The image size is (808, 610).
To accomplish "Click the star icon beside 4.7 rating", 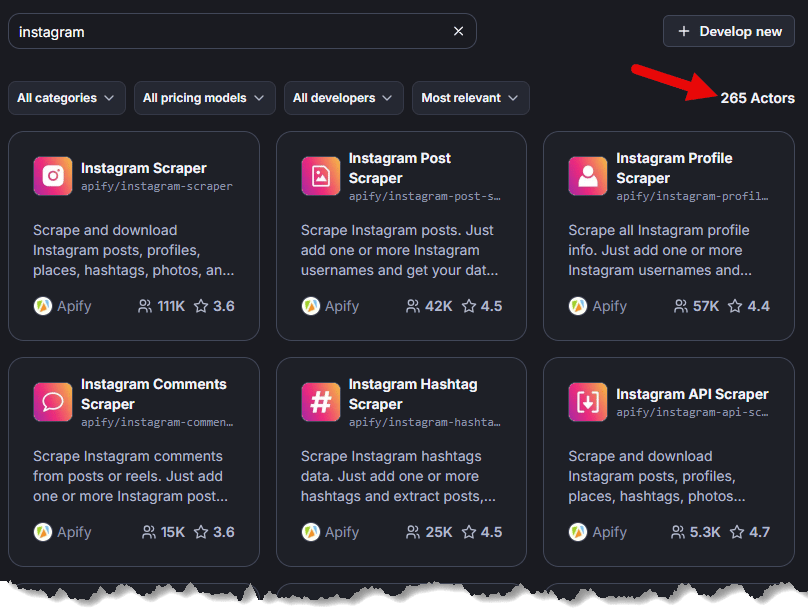I will (x=737, y=532).
